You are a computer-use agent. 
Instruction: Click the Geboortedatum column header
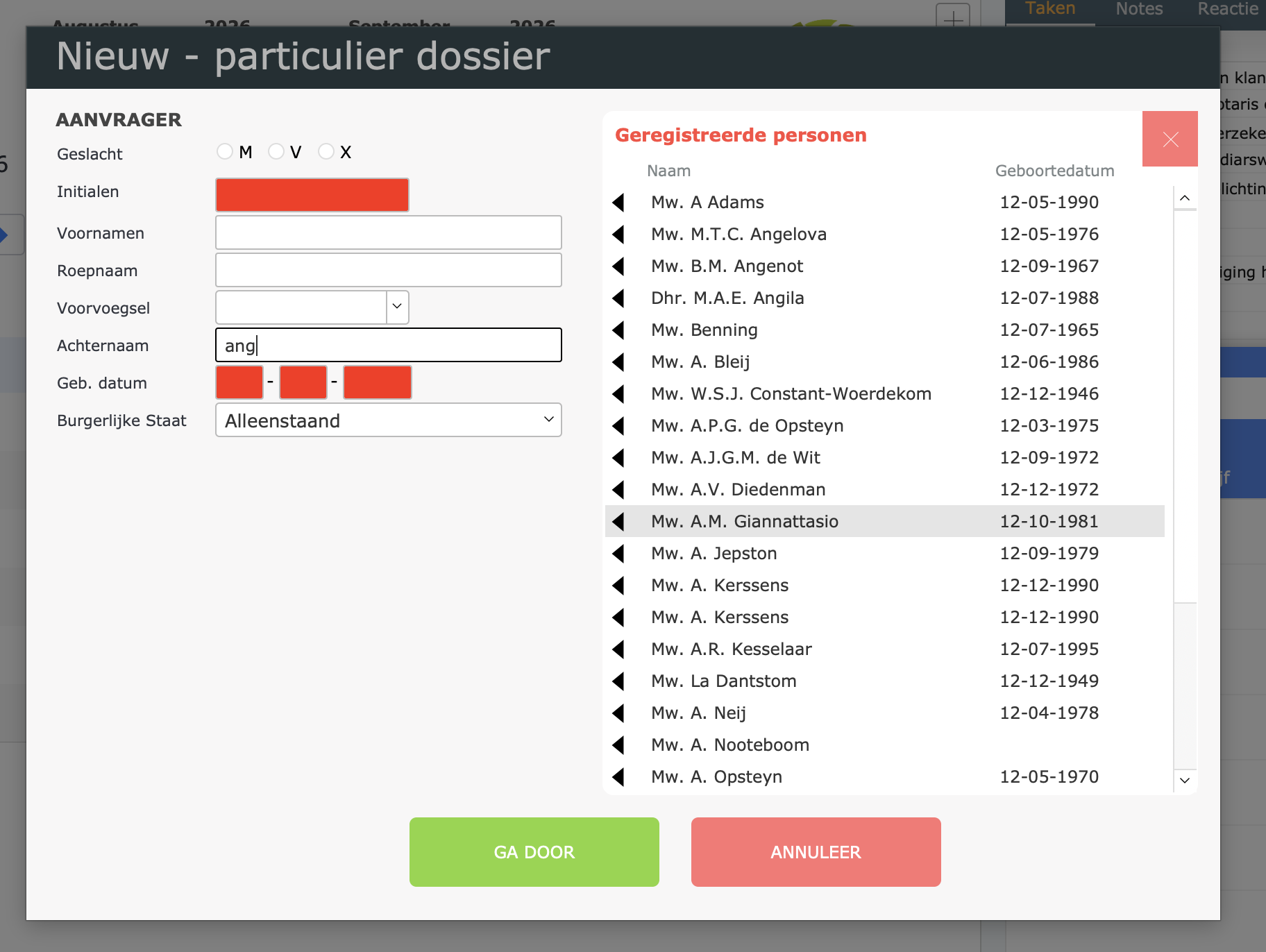pos(1054,171)
